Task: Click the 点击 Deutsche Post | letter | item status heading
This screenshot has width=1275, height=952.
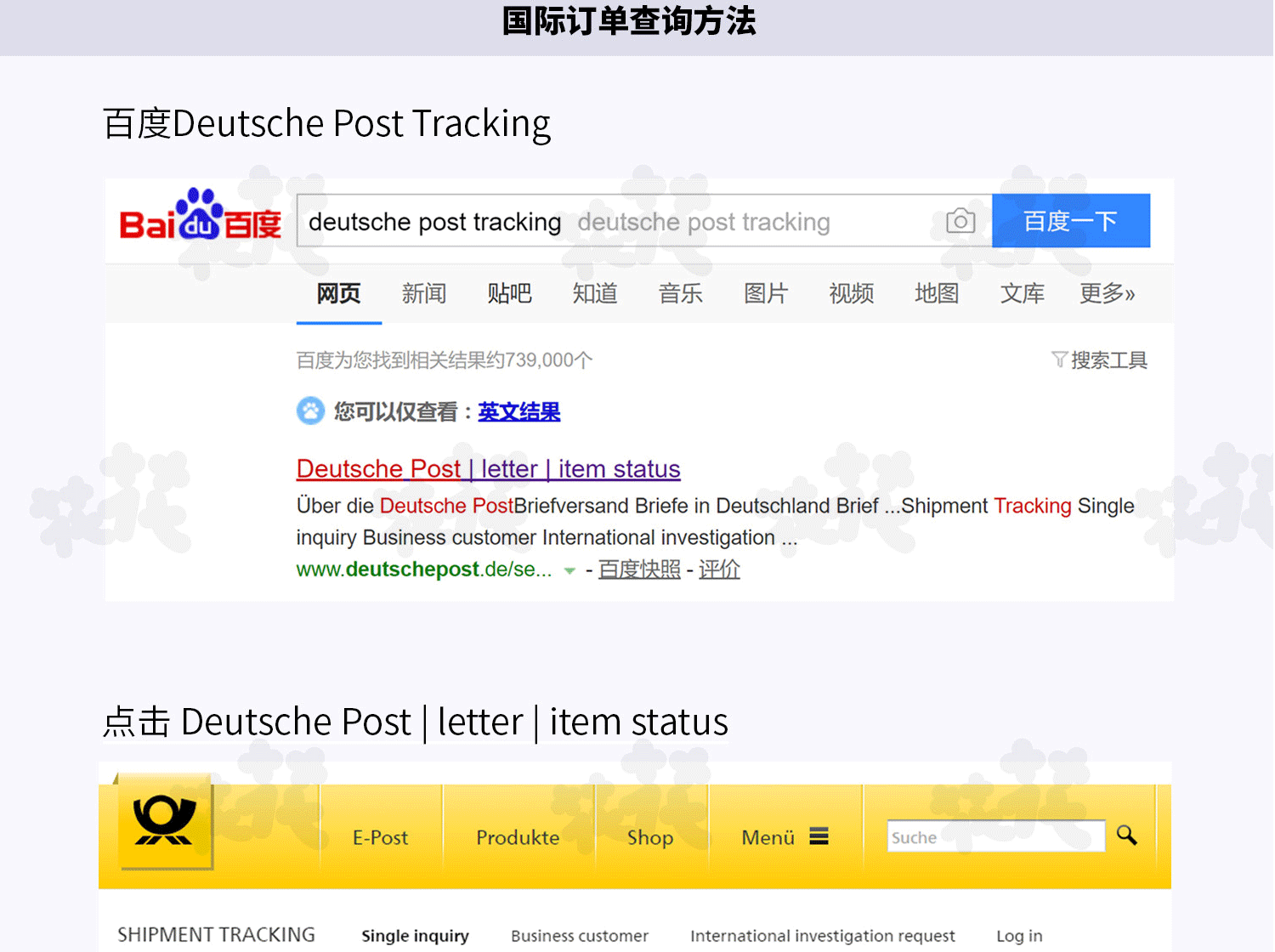Action: [416, 722]
